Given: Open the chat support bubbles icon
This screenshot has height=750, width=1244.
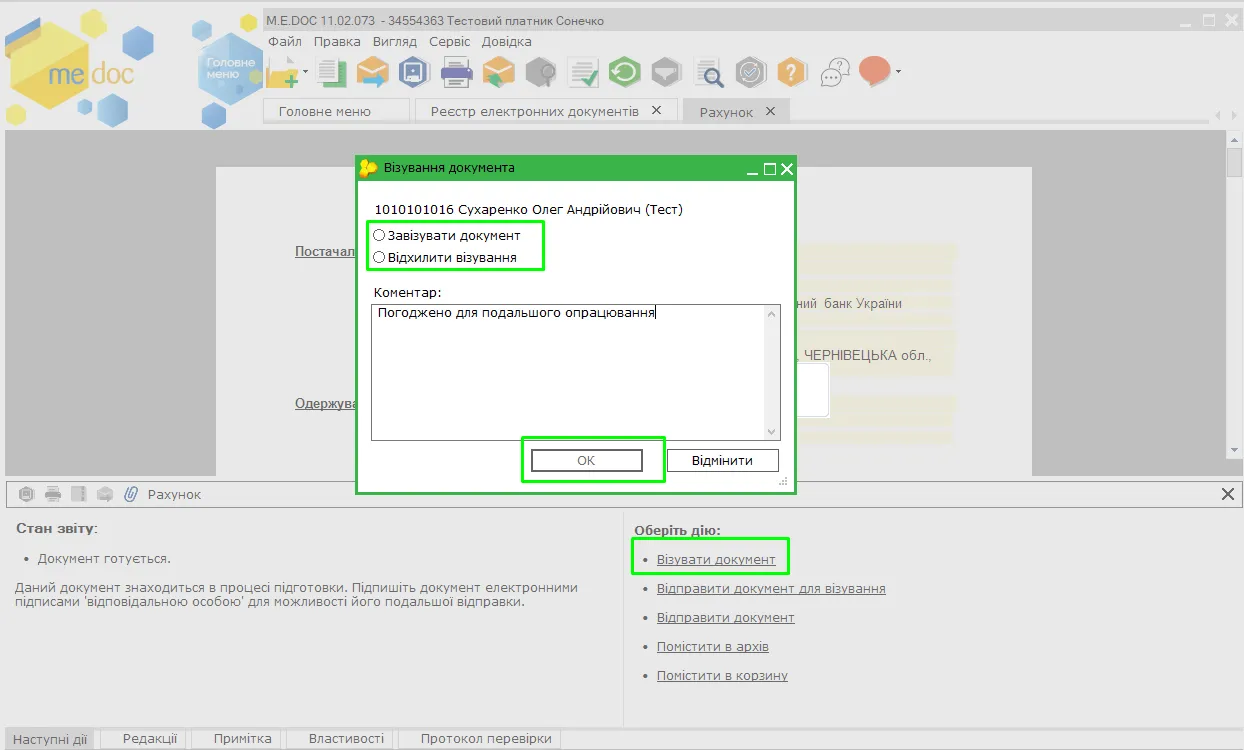Looking at the screenshot, I should 834,72.
